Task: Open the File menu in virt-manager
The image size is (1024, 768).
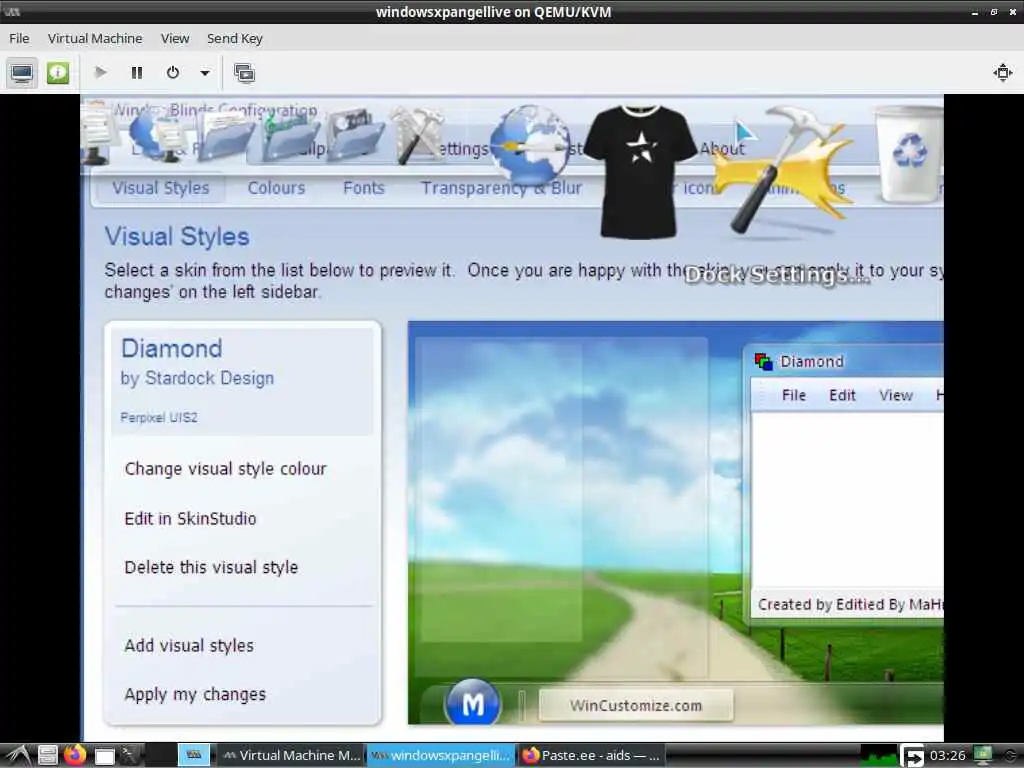Action: [x=19, y=39]
